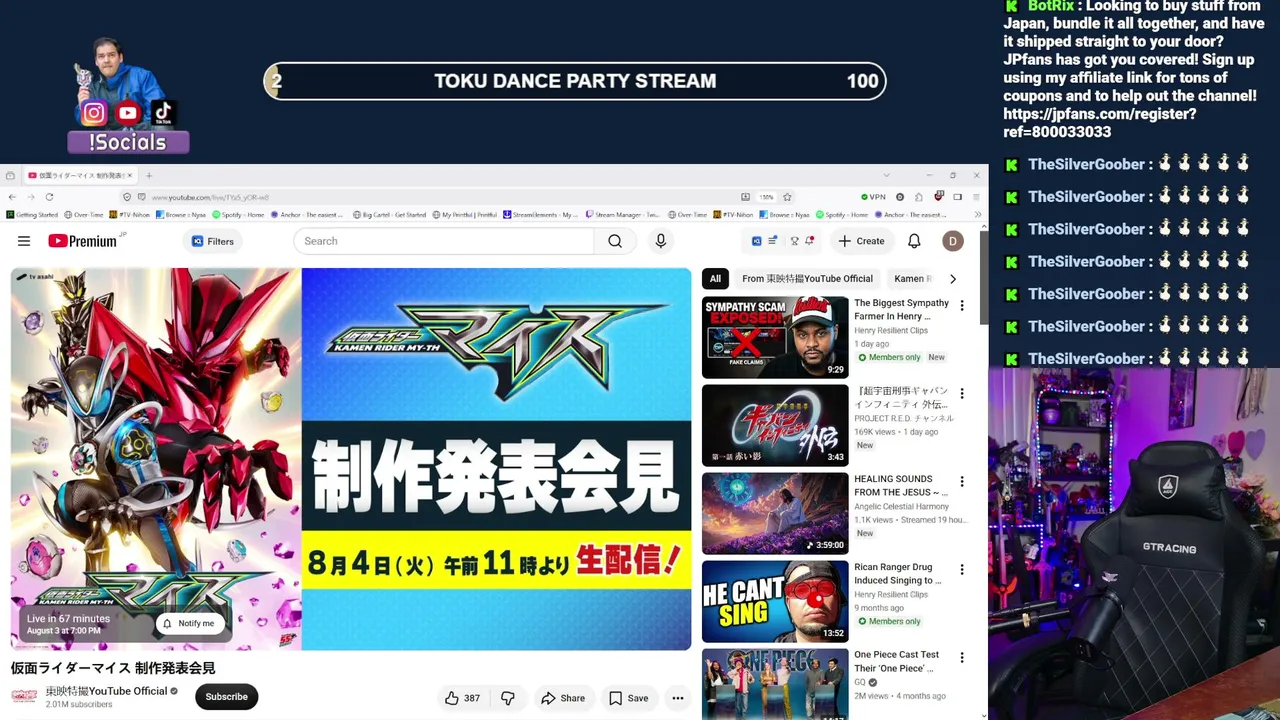Click the trophy icon in the header
The height and width of the screenshot is (720, 1280).
click(794, 241)
